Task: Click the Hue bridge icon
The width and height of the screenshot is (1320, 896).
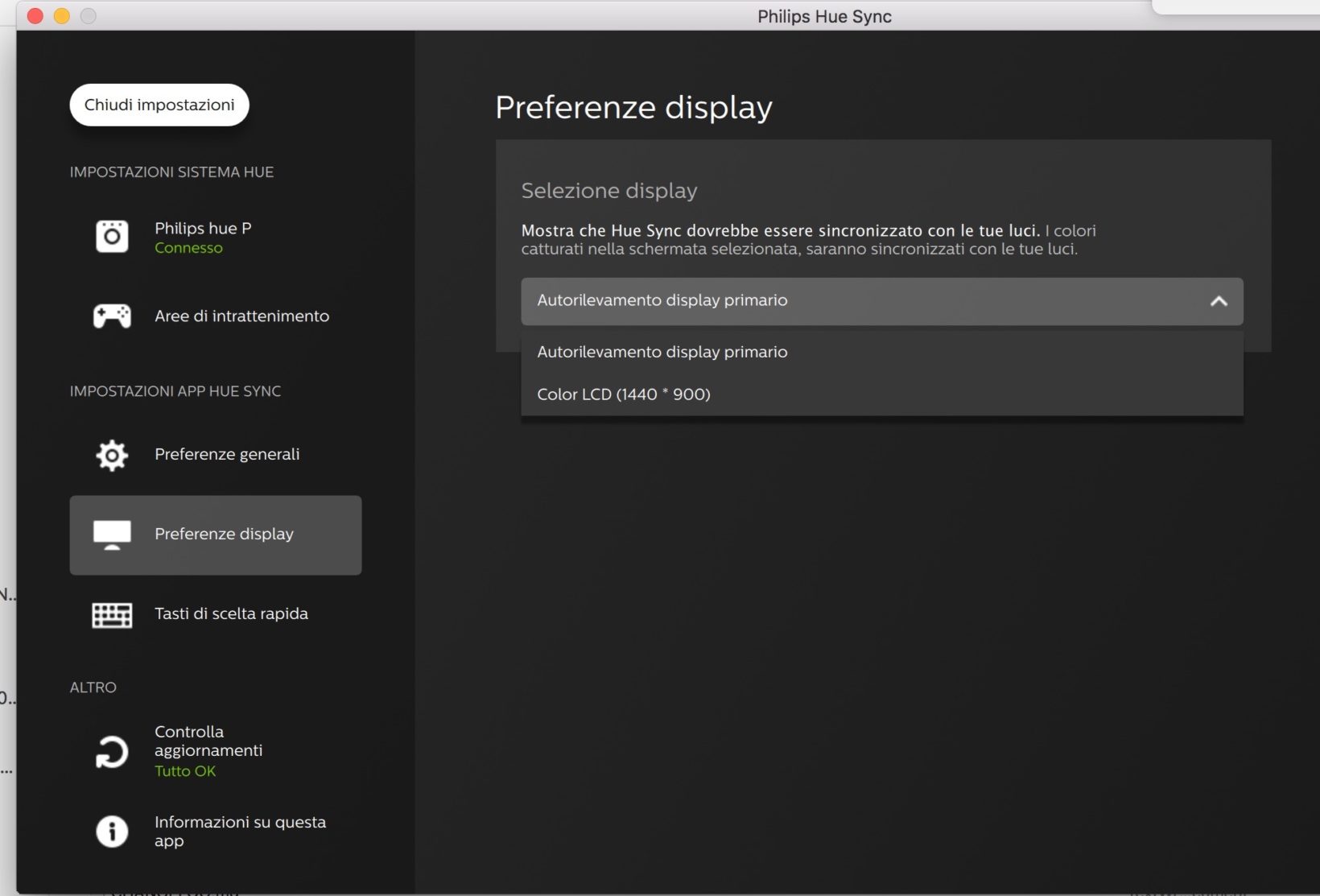Action: tap(112, 237)
